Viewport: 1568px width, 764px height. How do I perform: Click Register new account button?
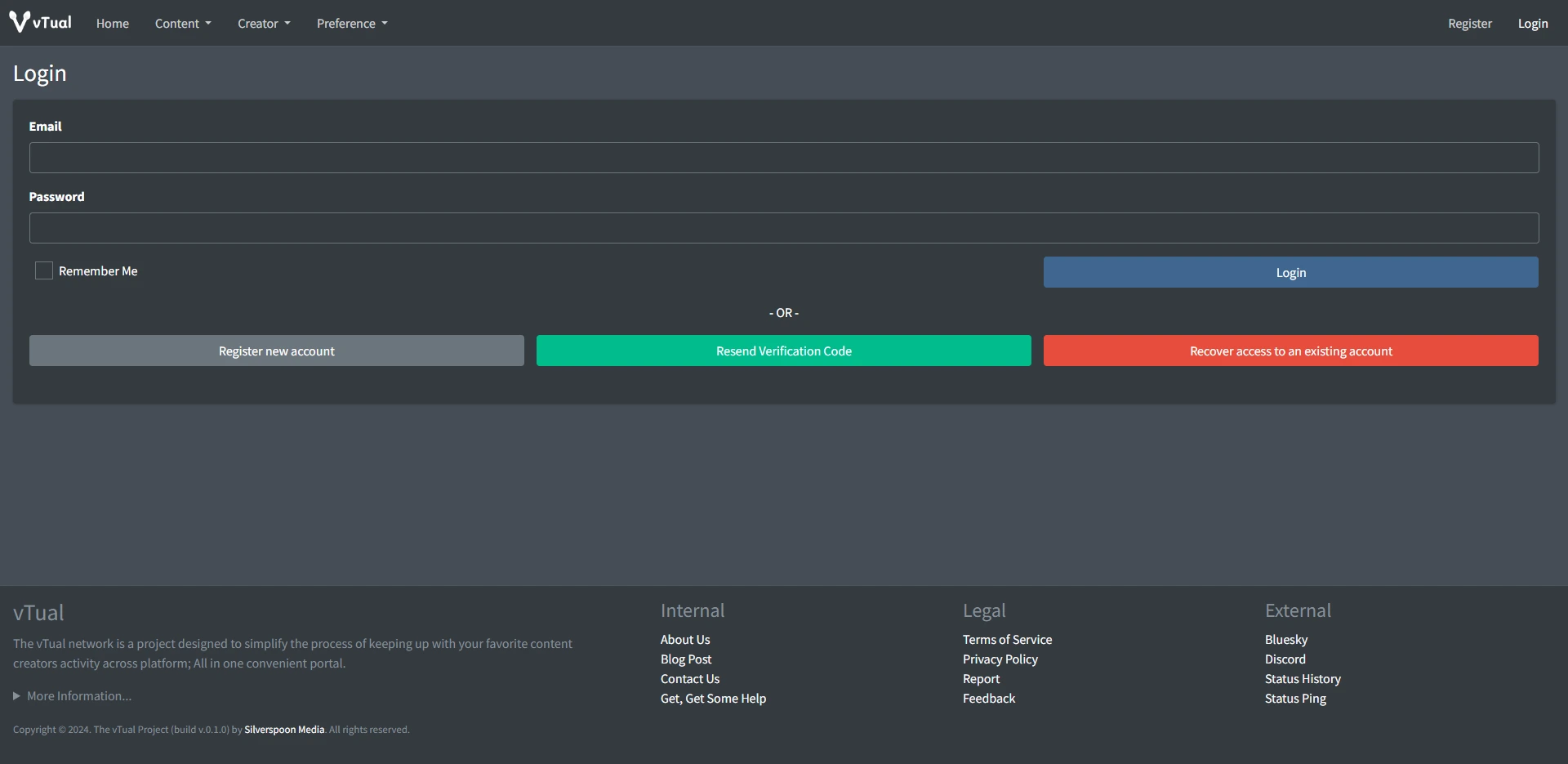click(277, 351)
